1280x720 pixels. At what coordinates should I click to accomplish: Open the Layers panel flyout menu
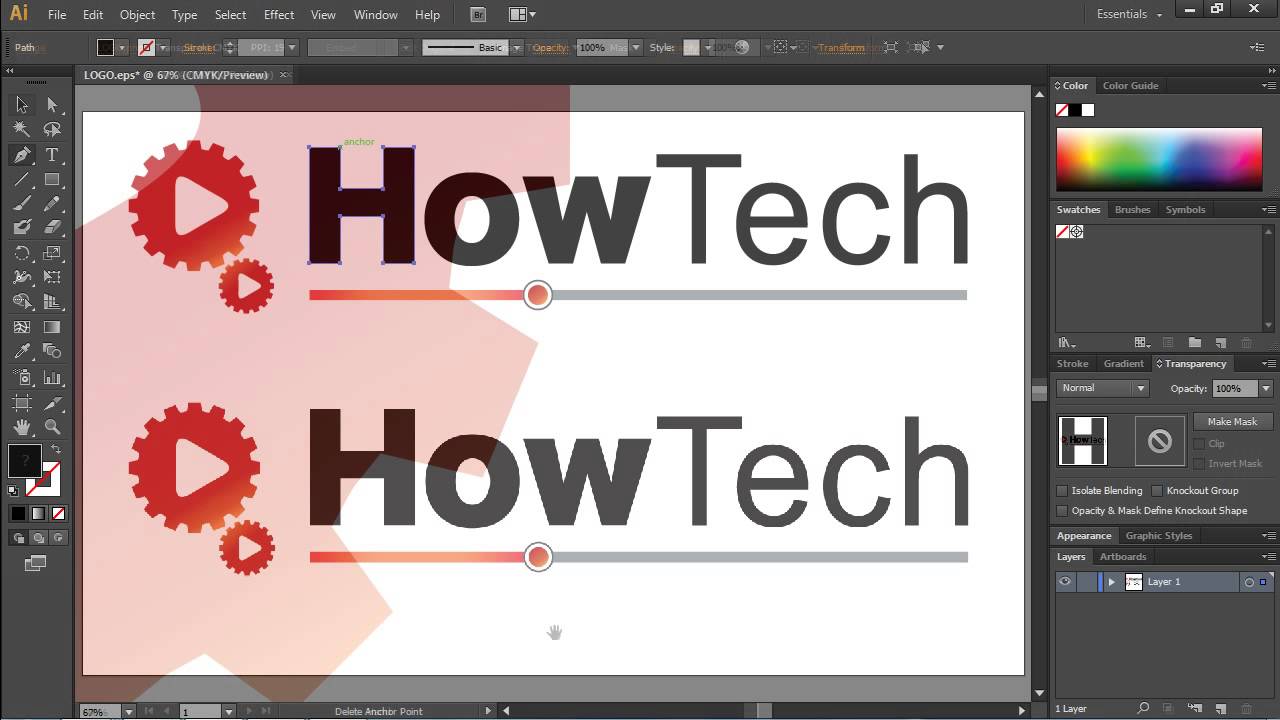point(1267,557)
